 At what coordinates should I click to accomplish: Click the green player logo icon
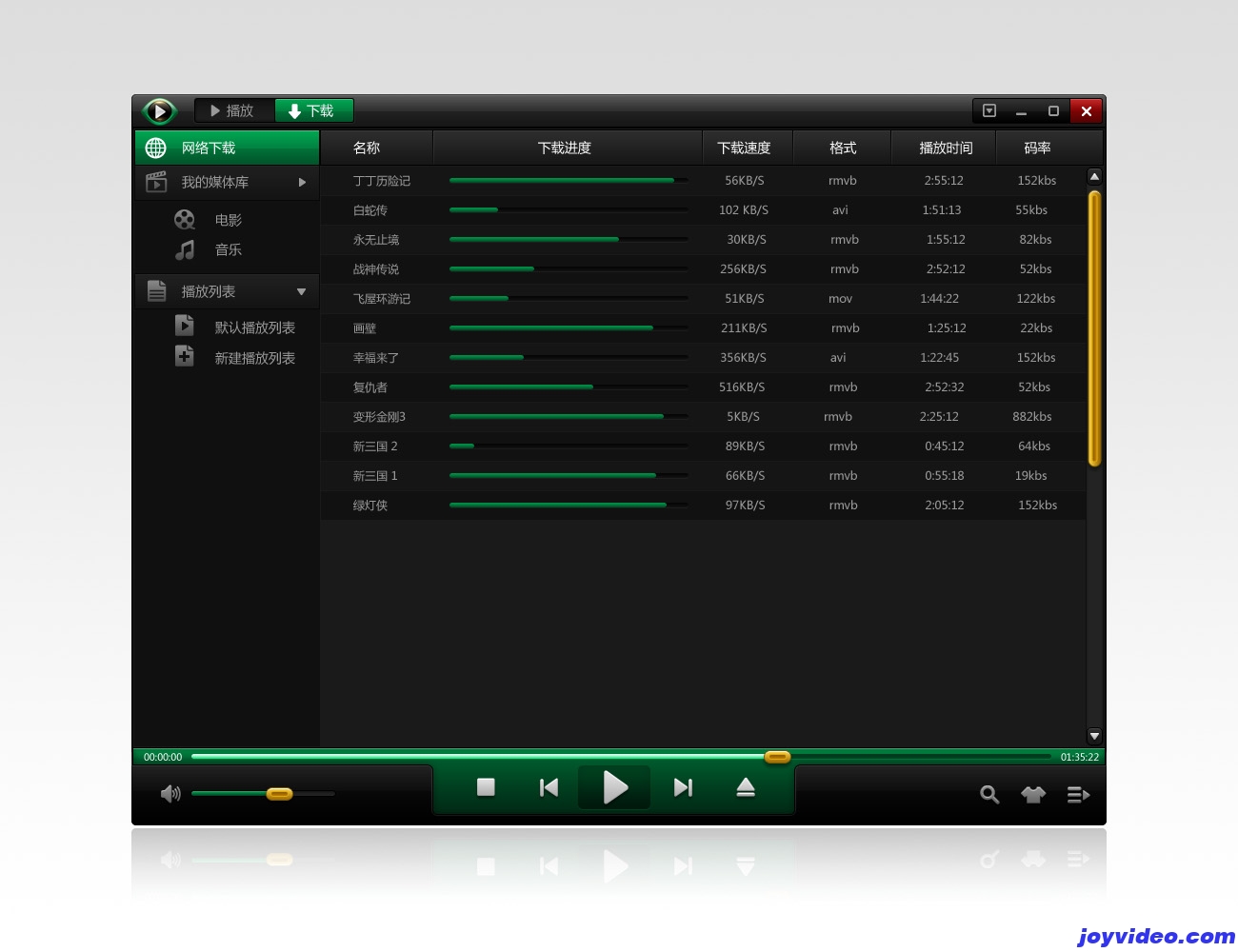pyautogui.click(x=159, y=111)
